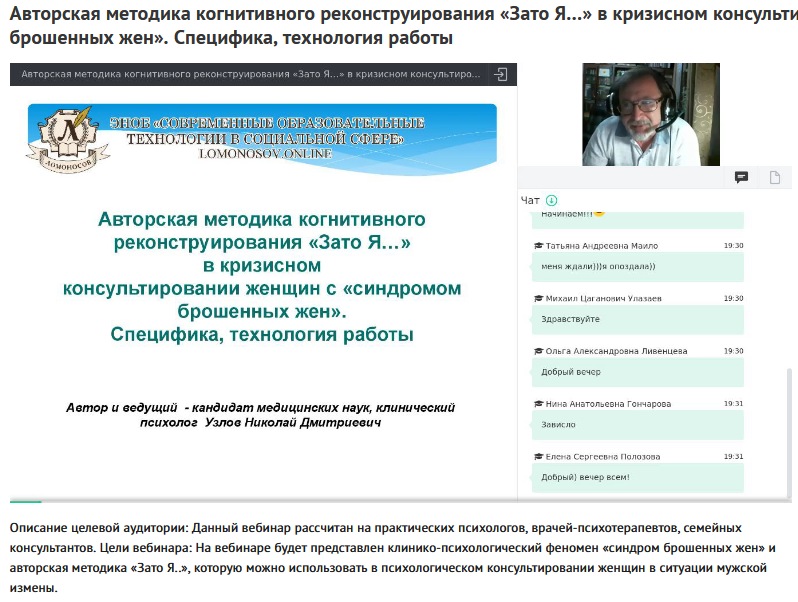Image resolution: width=798 pixels, height=602 pixels.
Task: Click graduation cap icon beside Михаил Цаганович Улазаев
Action: tap(538, 299)
